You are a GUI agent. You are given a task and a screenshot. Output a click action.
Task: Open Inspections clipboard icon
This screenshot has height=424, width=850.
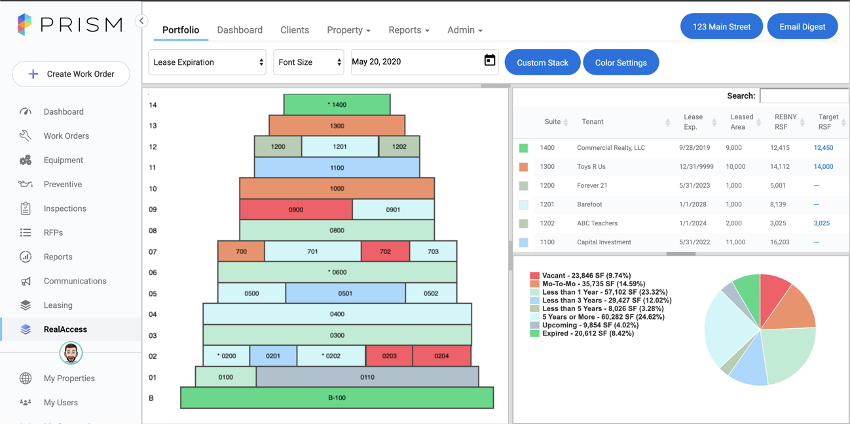pos(25,208)
